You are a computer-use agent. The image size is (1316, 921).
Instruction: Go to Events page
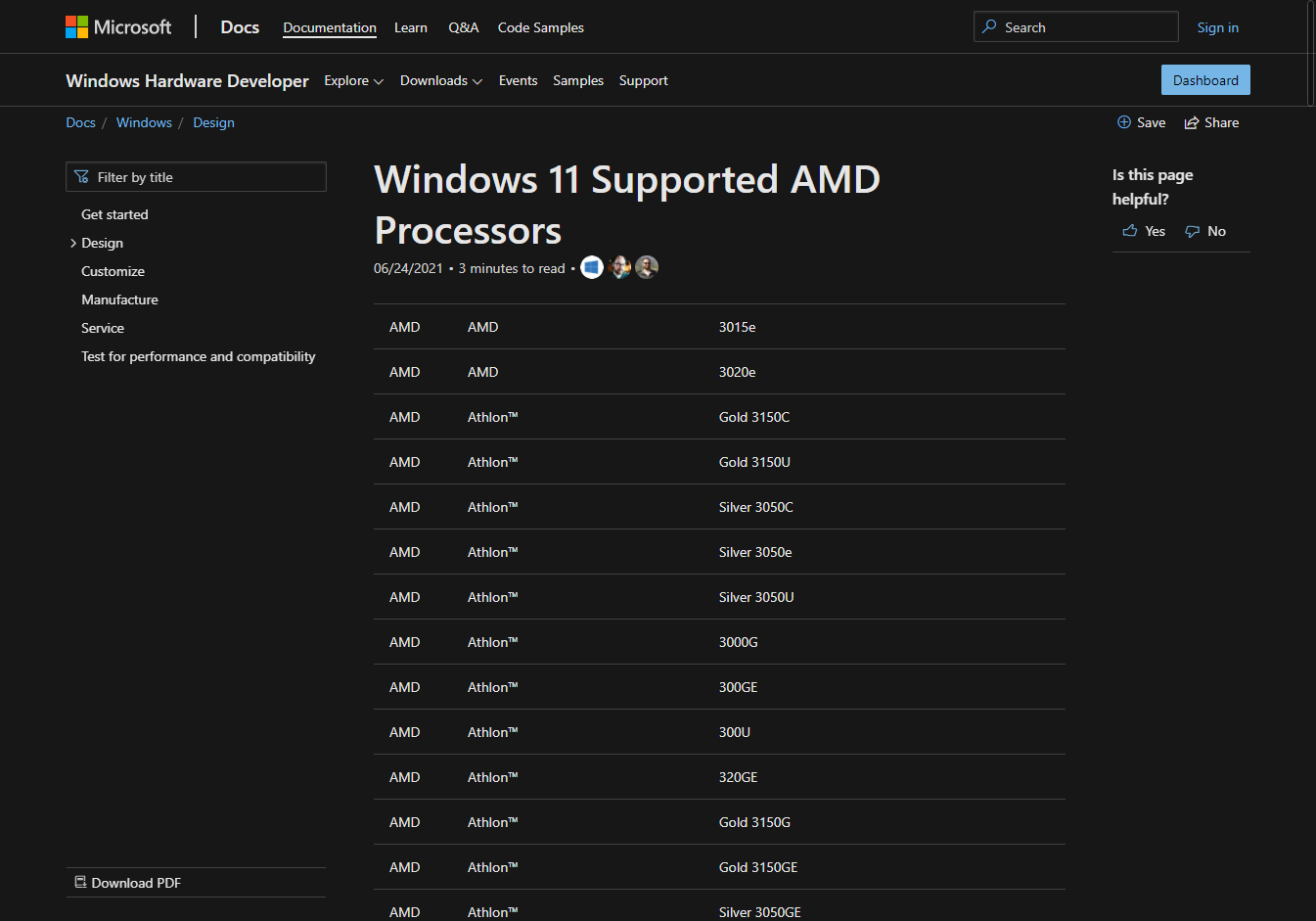click(518, 80)
